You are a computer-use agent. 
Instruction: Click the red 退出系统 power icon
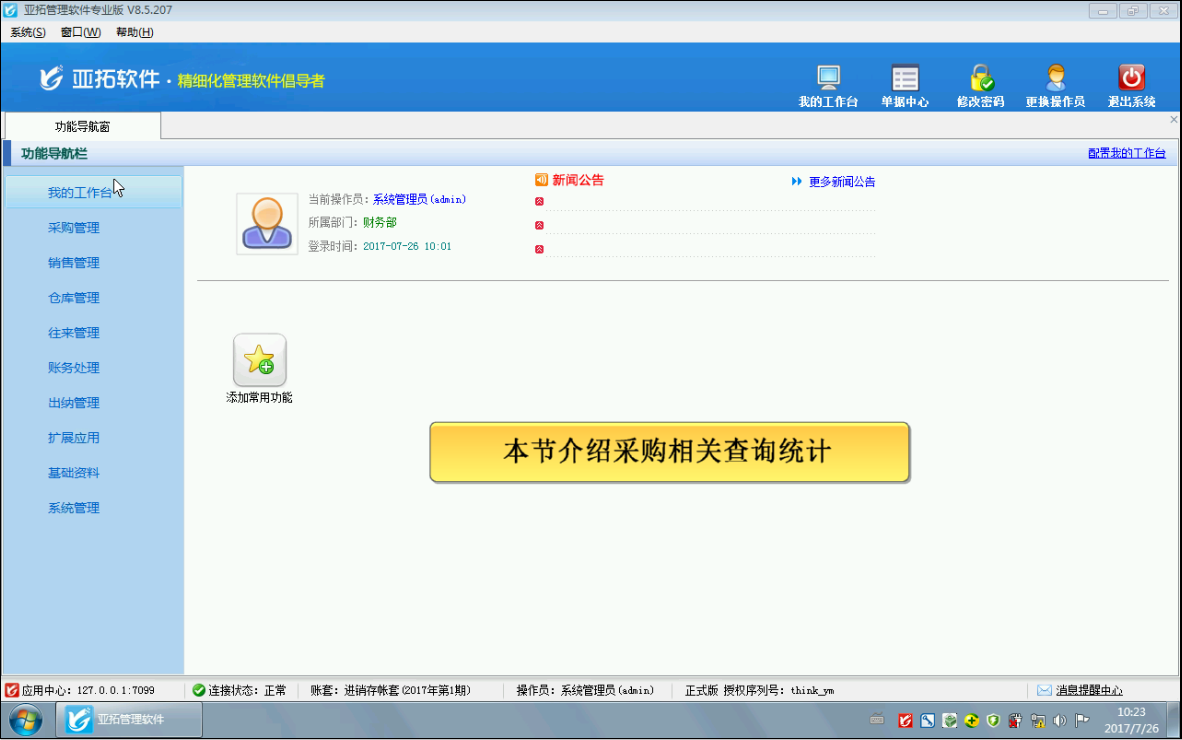coord(1131,79)
